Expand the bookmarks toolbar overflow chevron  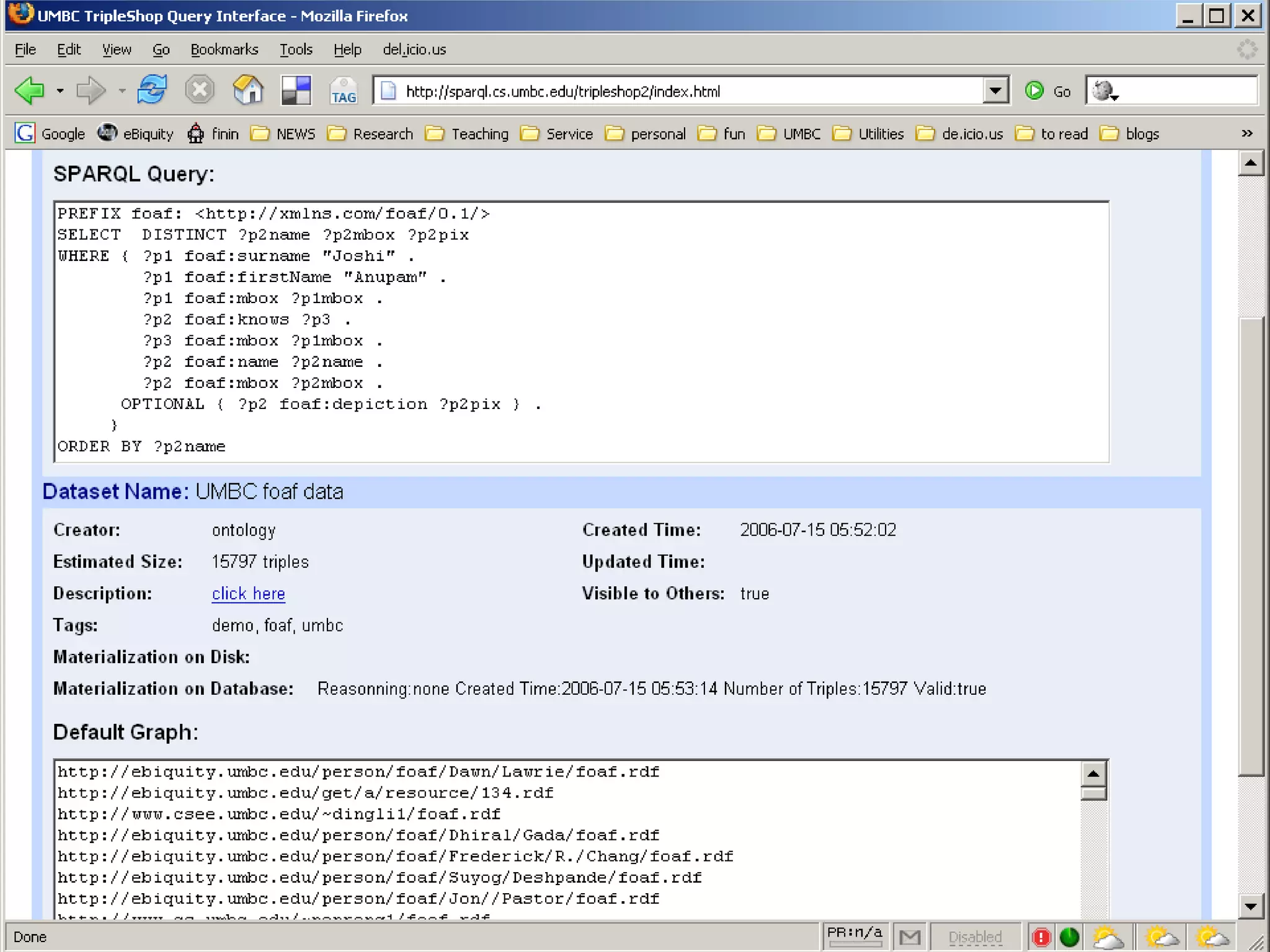[x=1247, y=133]
